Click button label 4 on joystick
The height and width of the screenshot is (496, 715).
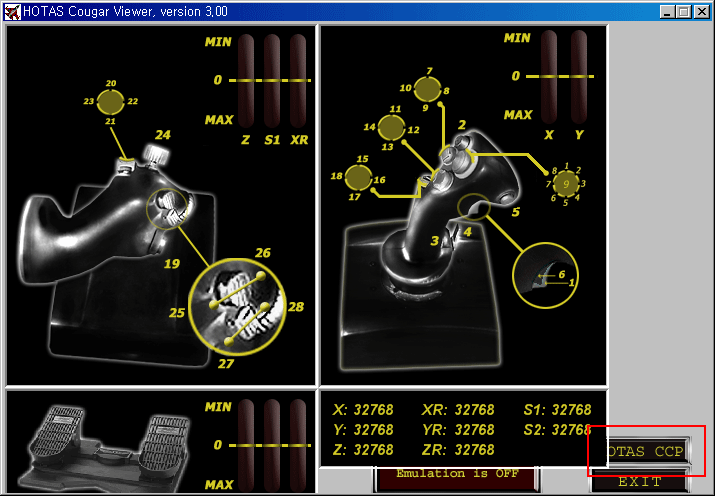[467, 232]
